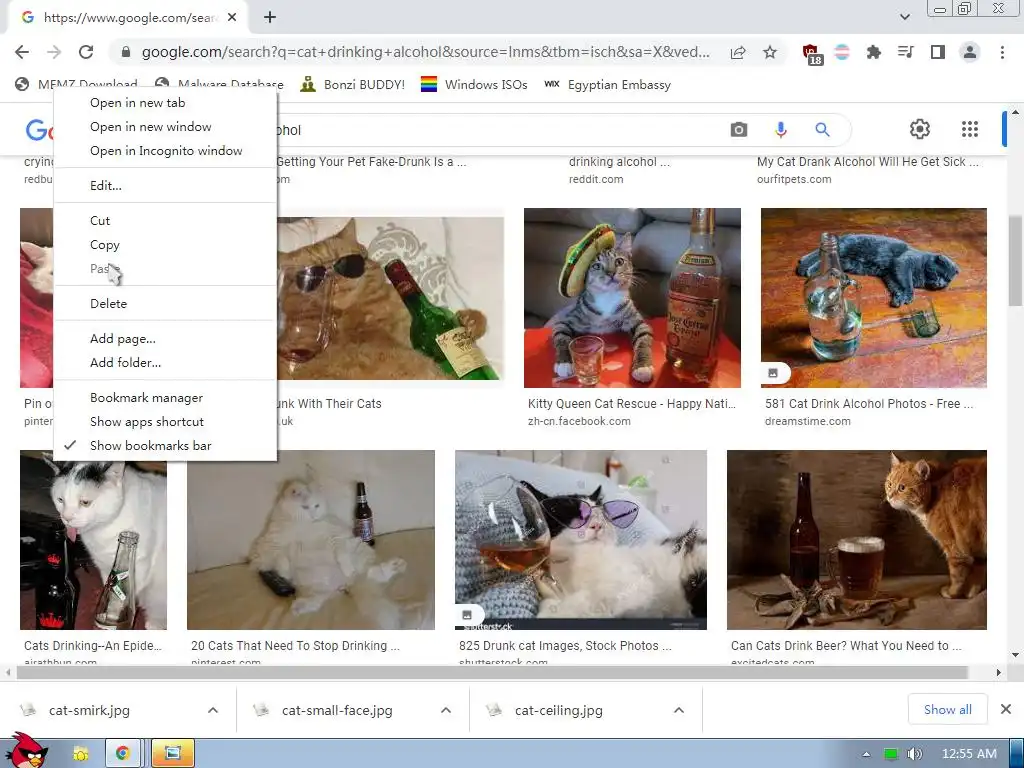This screenshot has height=768, width=1024.
Task: Open 581 Cat Drink Alcohol Photos link
Action: (869, 404)
